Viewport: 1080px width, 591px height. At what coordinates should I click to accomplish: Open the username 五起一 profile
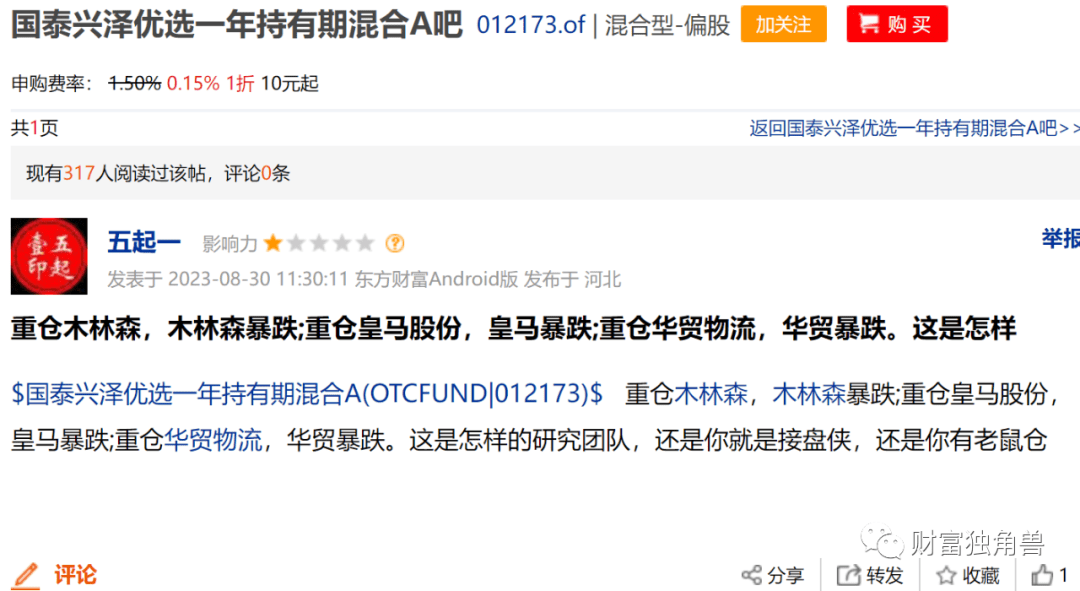[144, 242]
